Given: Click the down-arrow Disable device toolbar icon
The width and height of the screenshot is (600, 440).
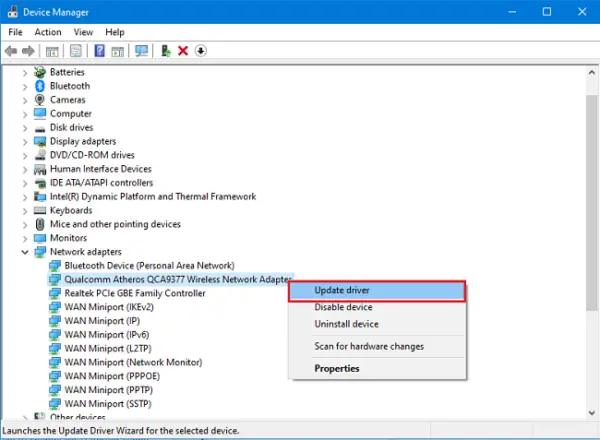Looking at the screenshot, I should 201,51.
